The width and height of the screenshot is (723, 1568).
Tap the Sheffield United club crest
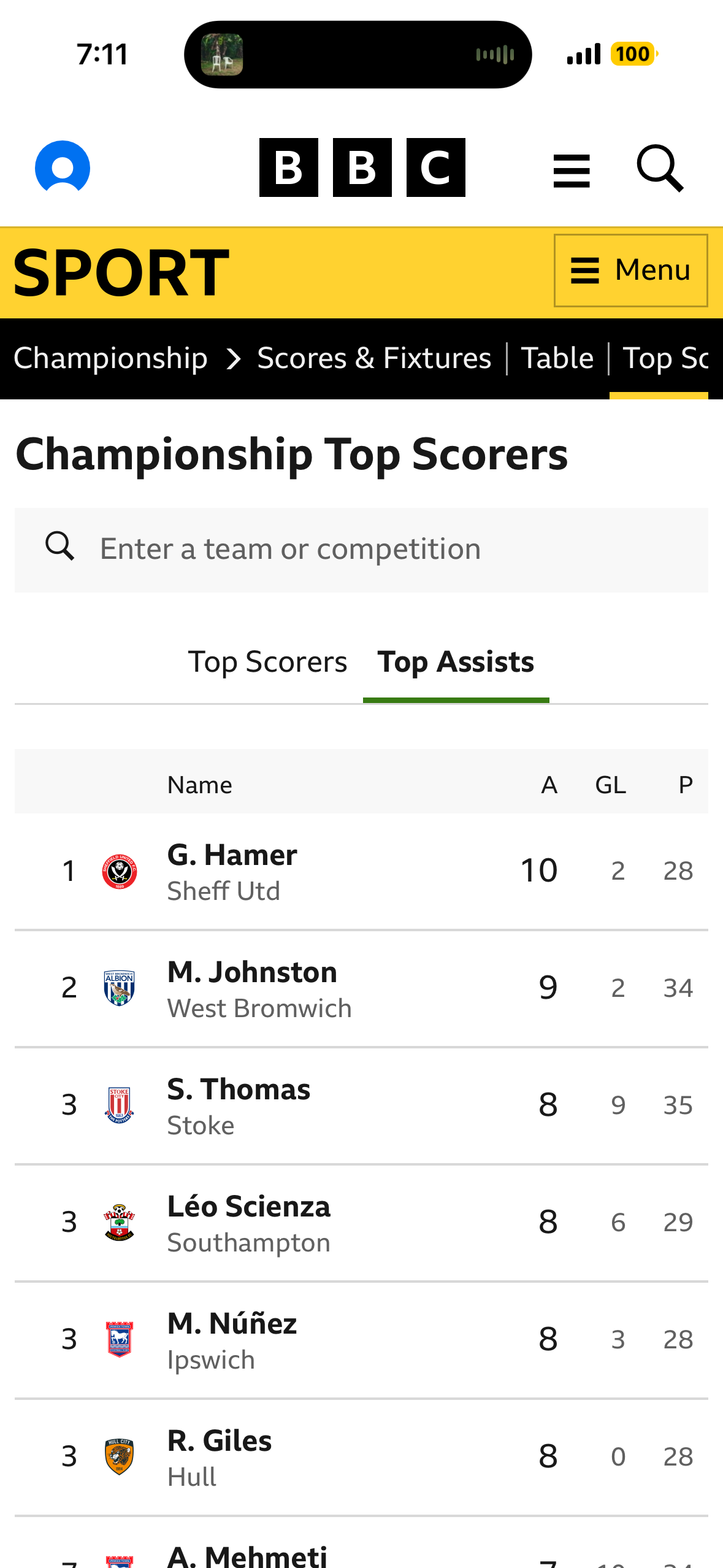tap(120, 871)
